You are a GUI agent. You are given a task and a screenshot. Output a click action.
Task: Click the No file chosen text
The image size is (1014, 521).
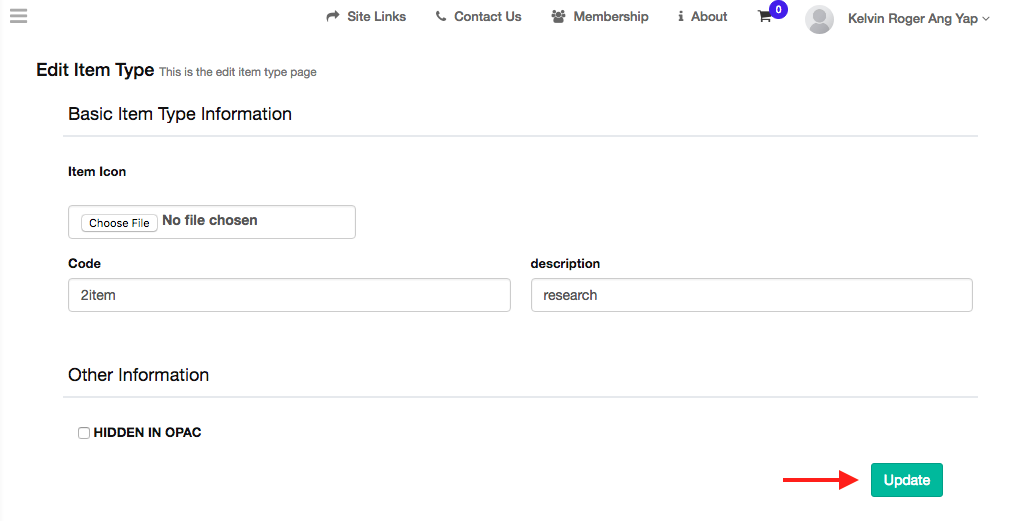pos(210,220)
